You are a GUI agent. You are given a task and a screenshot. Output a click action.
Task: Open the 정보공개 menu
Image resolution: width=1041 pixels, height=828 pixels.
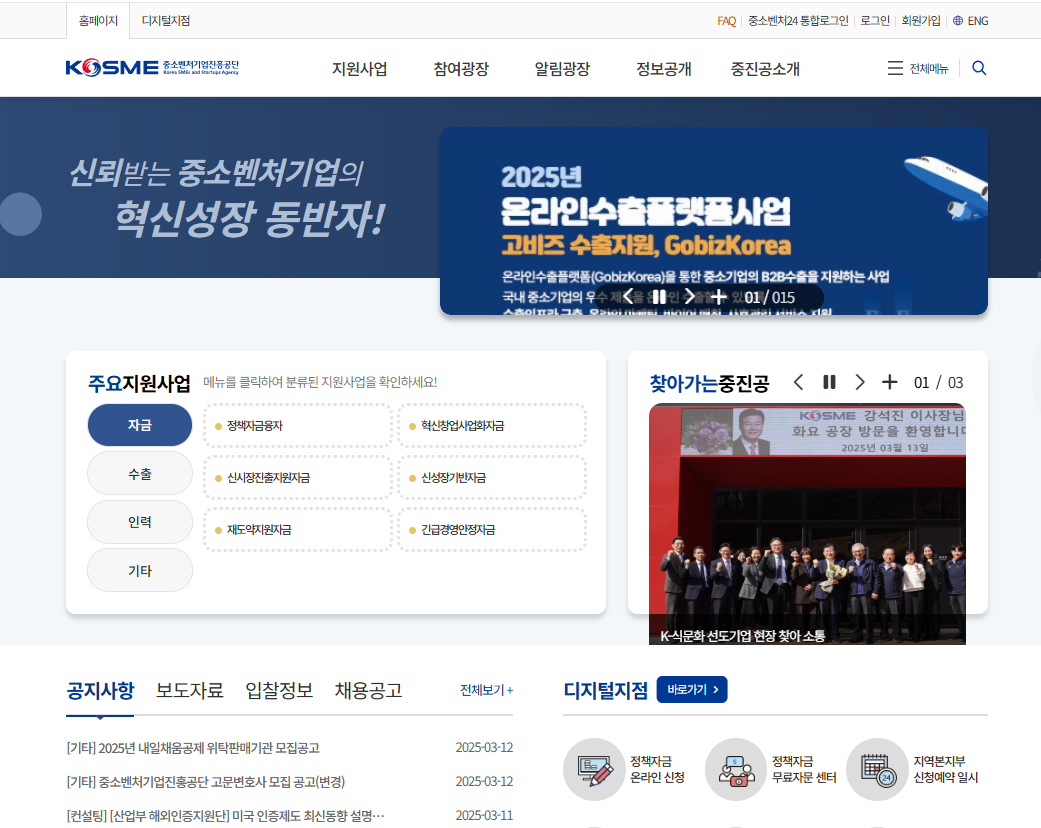point(664,68)
